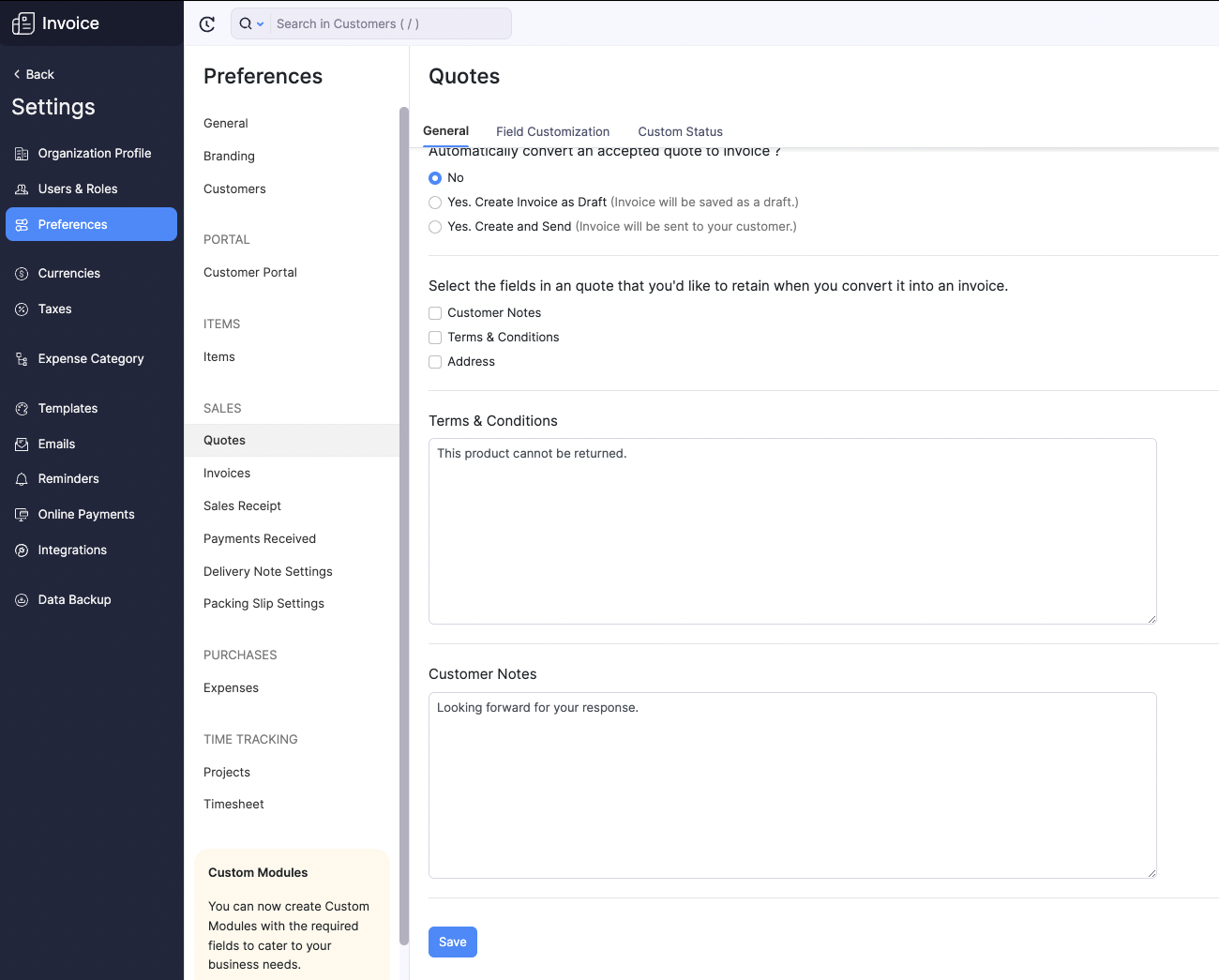1219x980 pixels.
Task: Select the Yes, Create Invoice as Draft option
Action: point(435,202)
